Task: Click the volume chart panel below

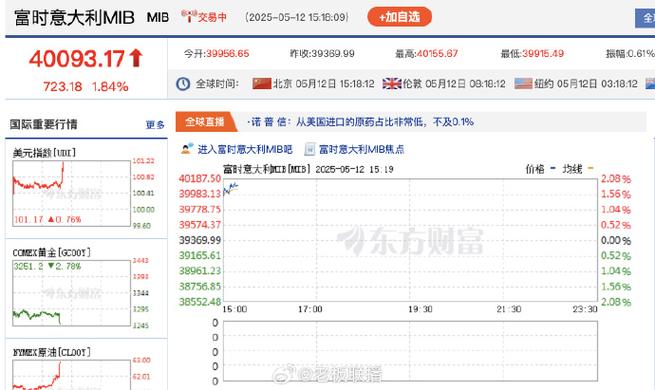Action: [x=410, y=351]
